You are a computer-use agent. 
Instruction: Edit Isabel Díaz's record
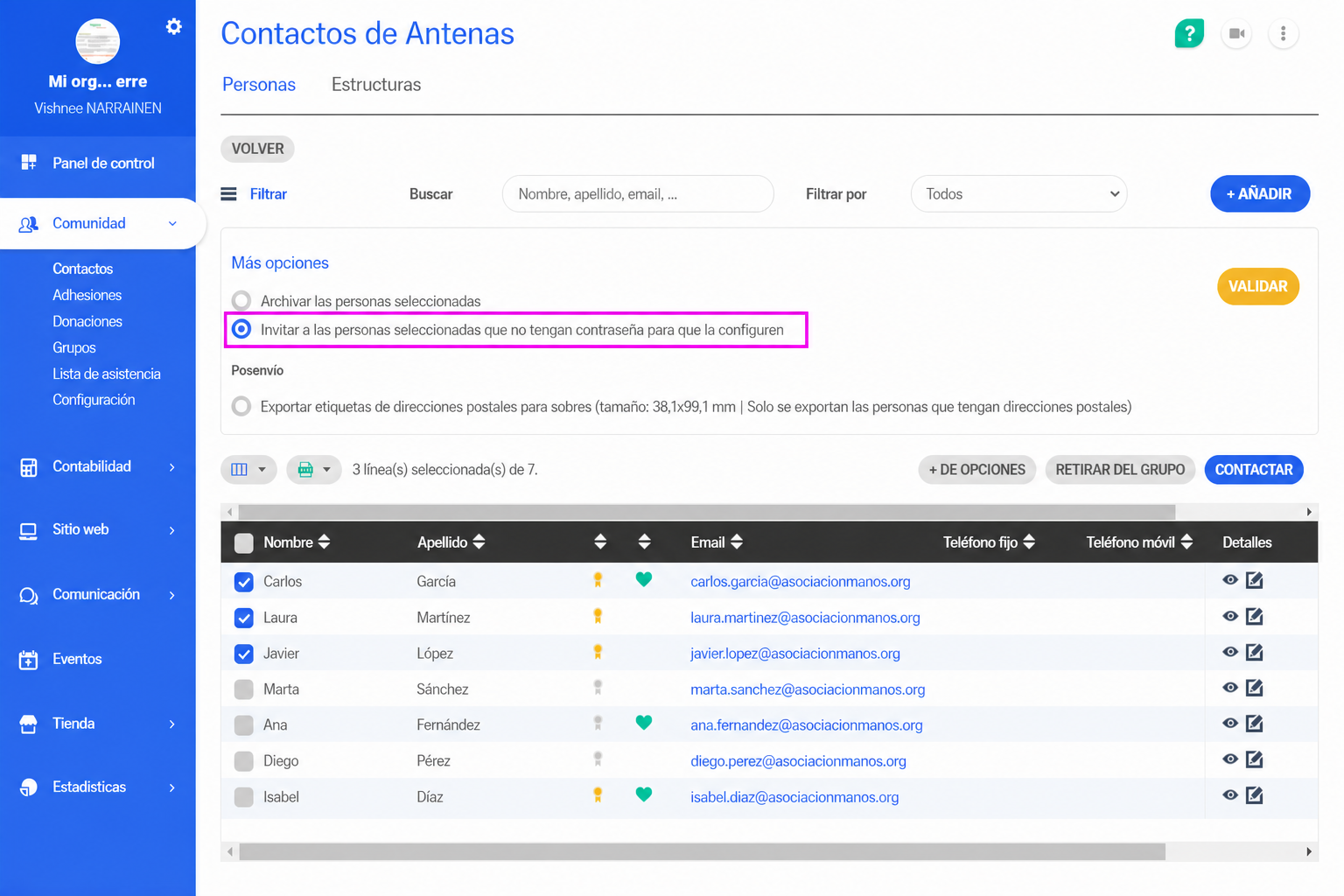(1255, 795)
